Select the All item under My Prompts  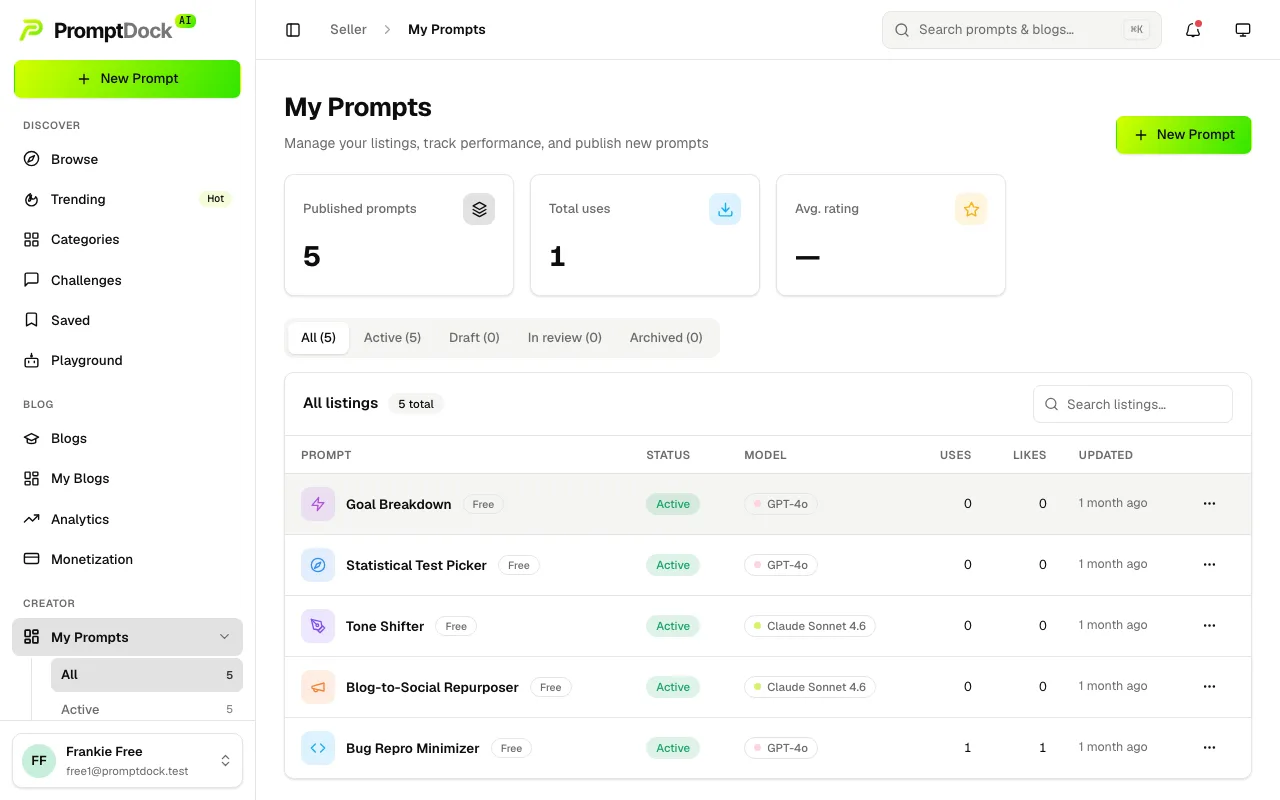pos(147,675)
